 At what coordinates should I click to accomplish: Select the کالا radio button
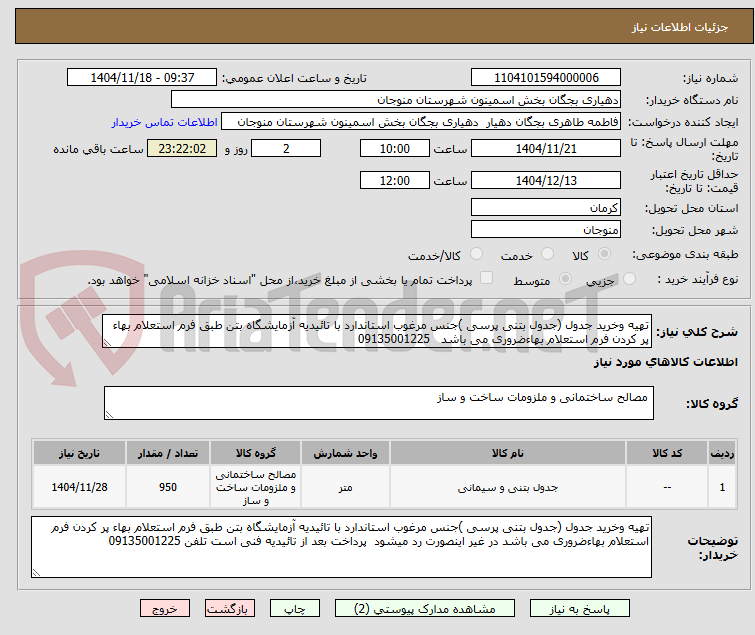pos(604,254)
